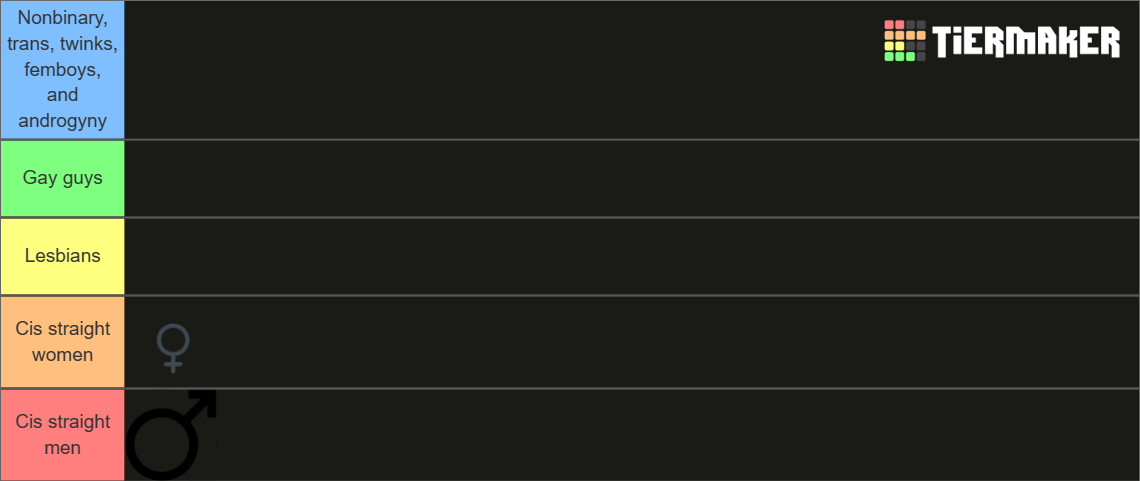Select the blue Nonbinary, trans, twinks tier label
1140x481 pixels.
click(x=62, y=70)
